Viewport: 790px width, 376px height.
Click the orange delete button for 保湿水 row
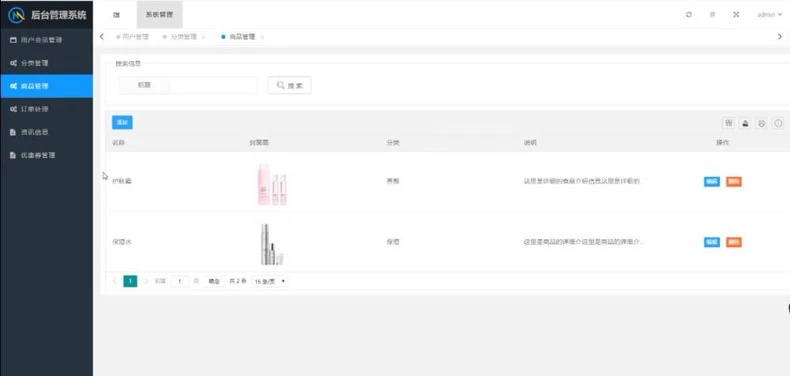tap(734, 242)
